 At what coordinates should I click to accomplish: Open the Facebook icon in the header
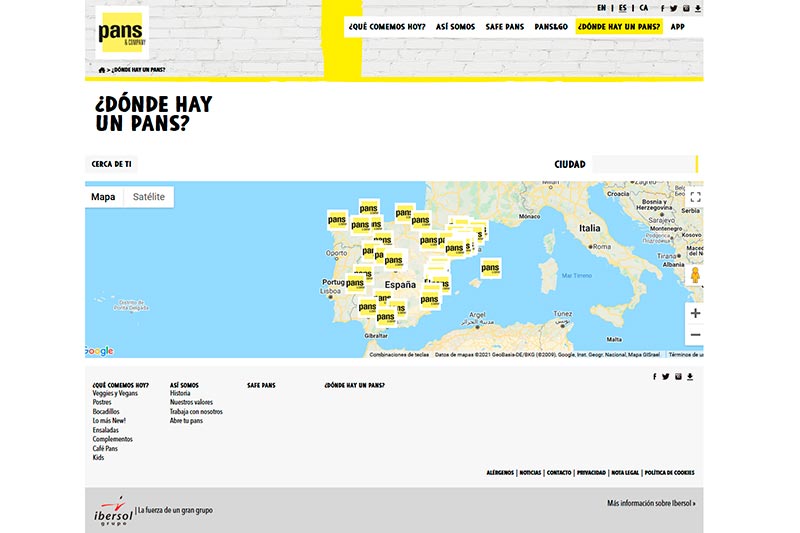coord(662,8)
